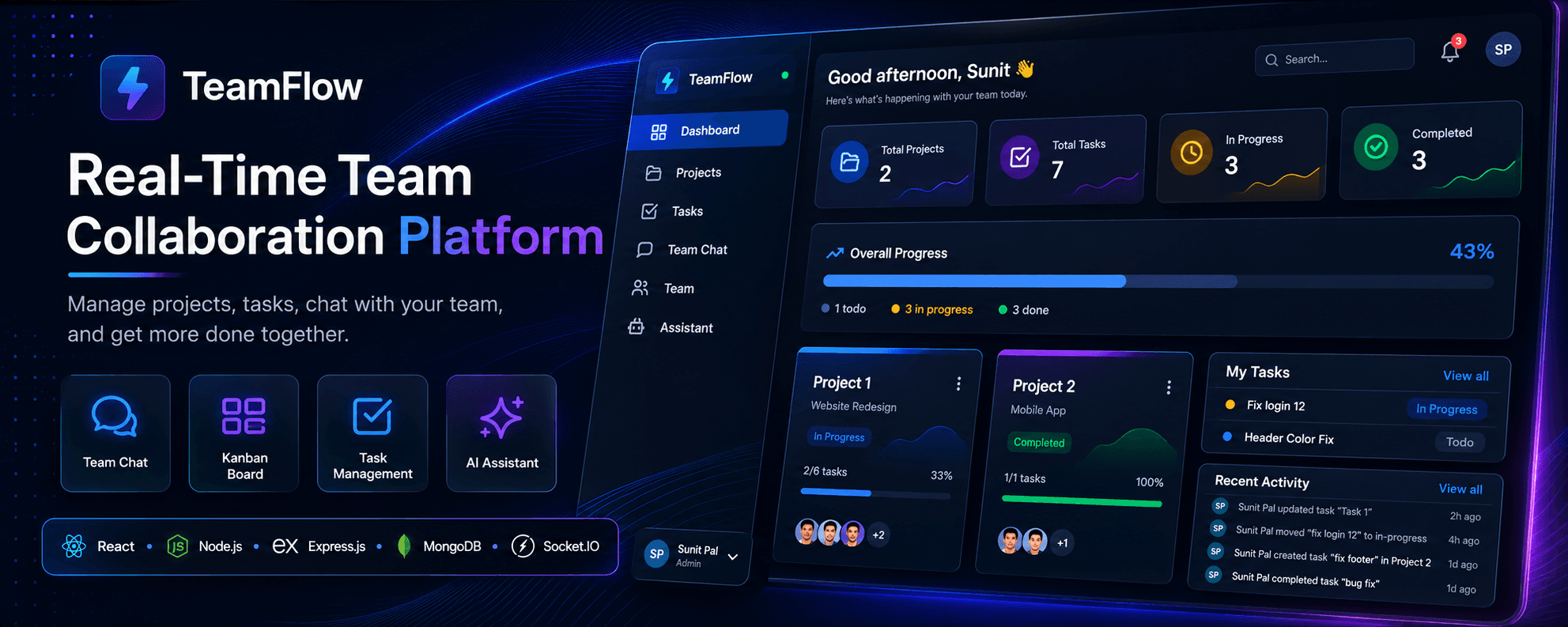This screenshot has width=1568, height=627.
Task: Click the Socket.IO logo icon
Action: [523, 546]
